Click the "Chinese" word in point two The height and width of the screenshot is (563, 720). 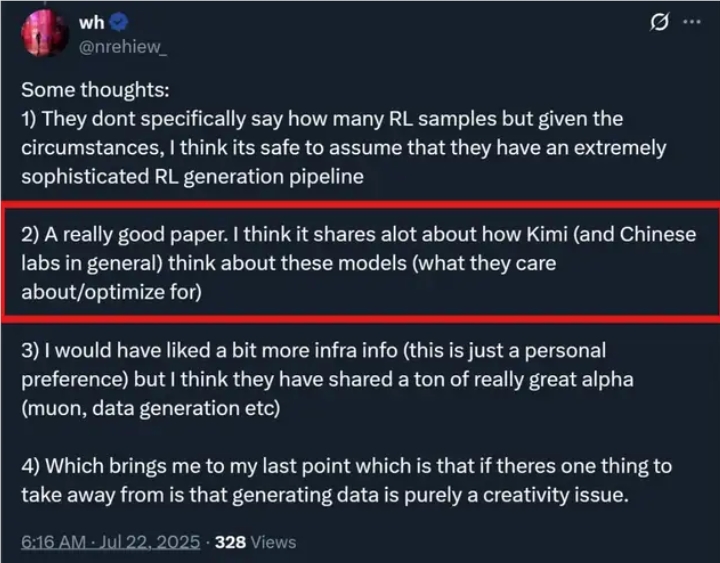click(x=656, y=235)
